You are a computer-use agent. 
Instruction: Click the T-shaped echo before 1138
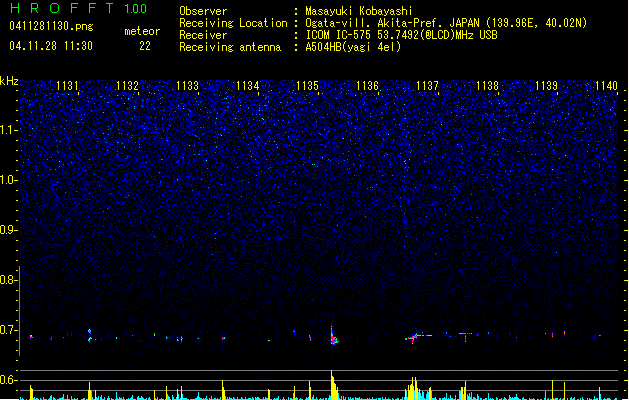coord(465,336)
